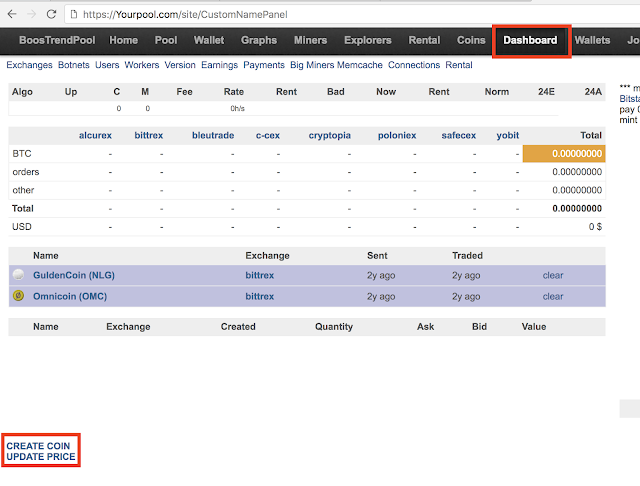Image resolution: width=640 pixels, height=486 pixels.
Task: Click the CREATE COIN link
Action: 38,446
